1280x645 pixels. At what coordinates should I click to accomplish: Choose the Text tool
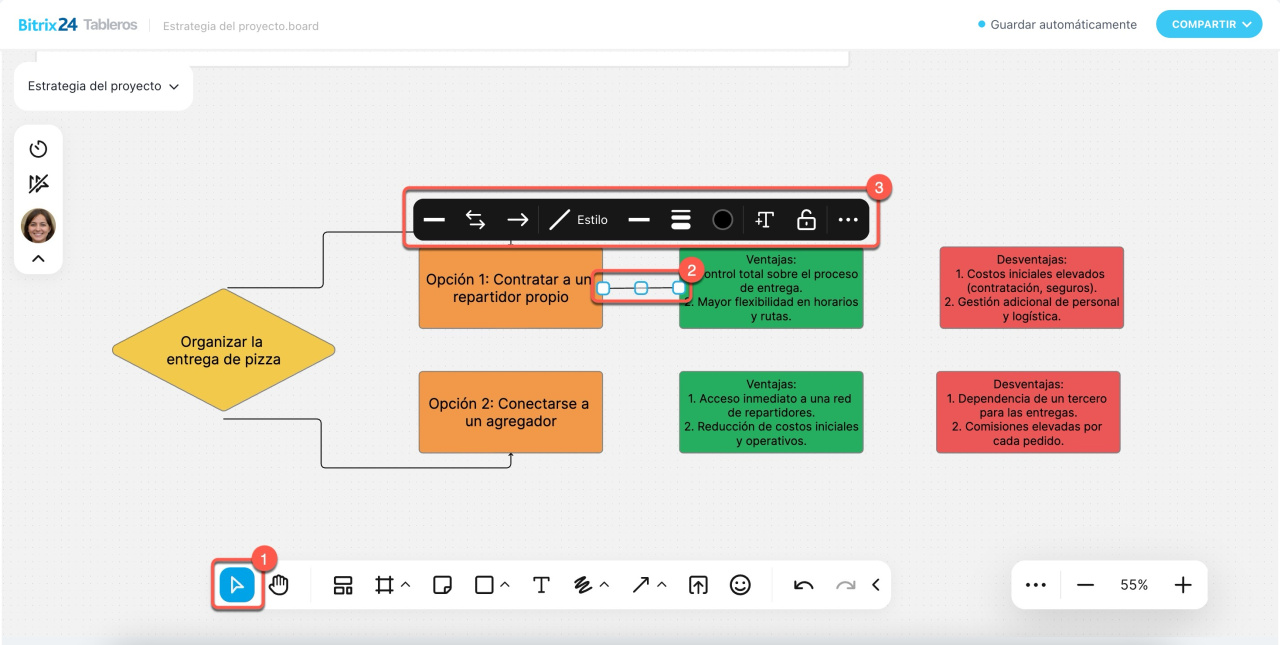541,585
